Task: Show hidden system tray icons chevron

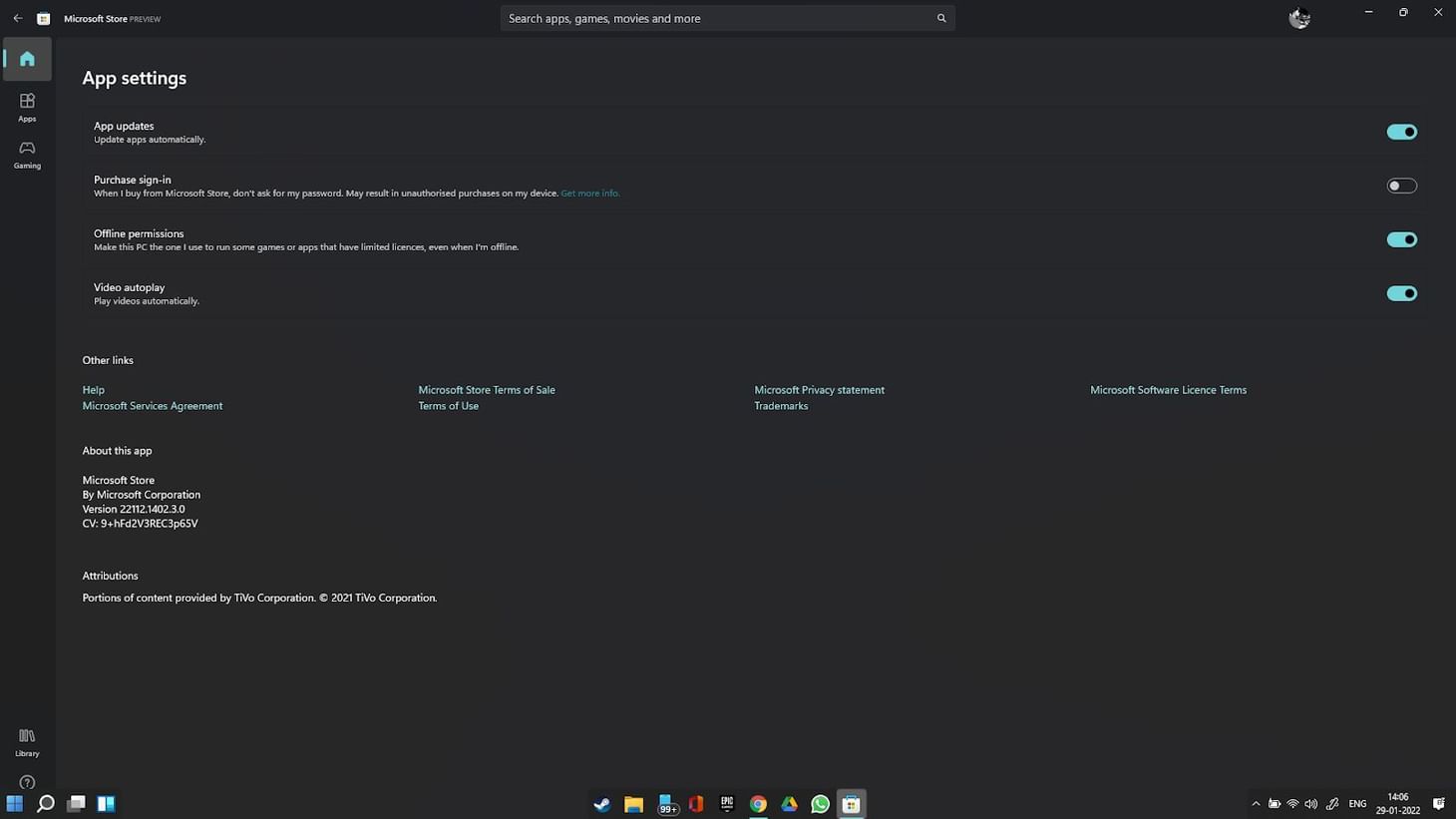Action: point(1256,804)
